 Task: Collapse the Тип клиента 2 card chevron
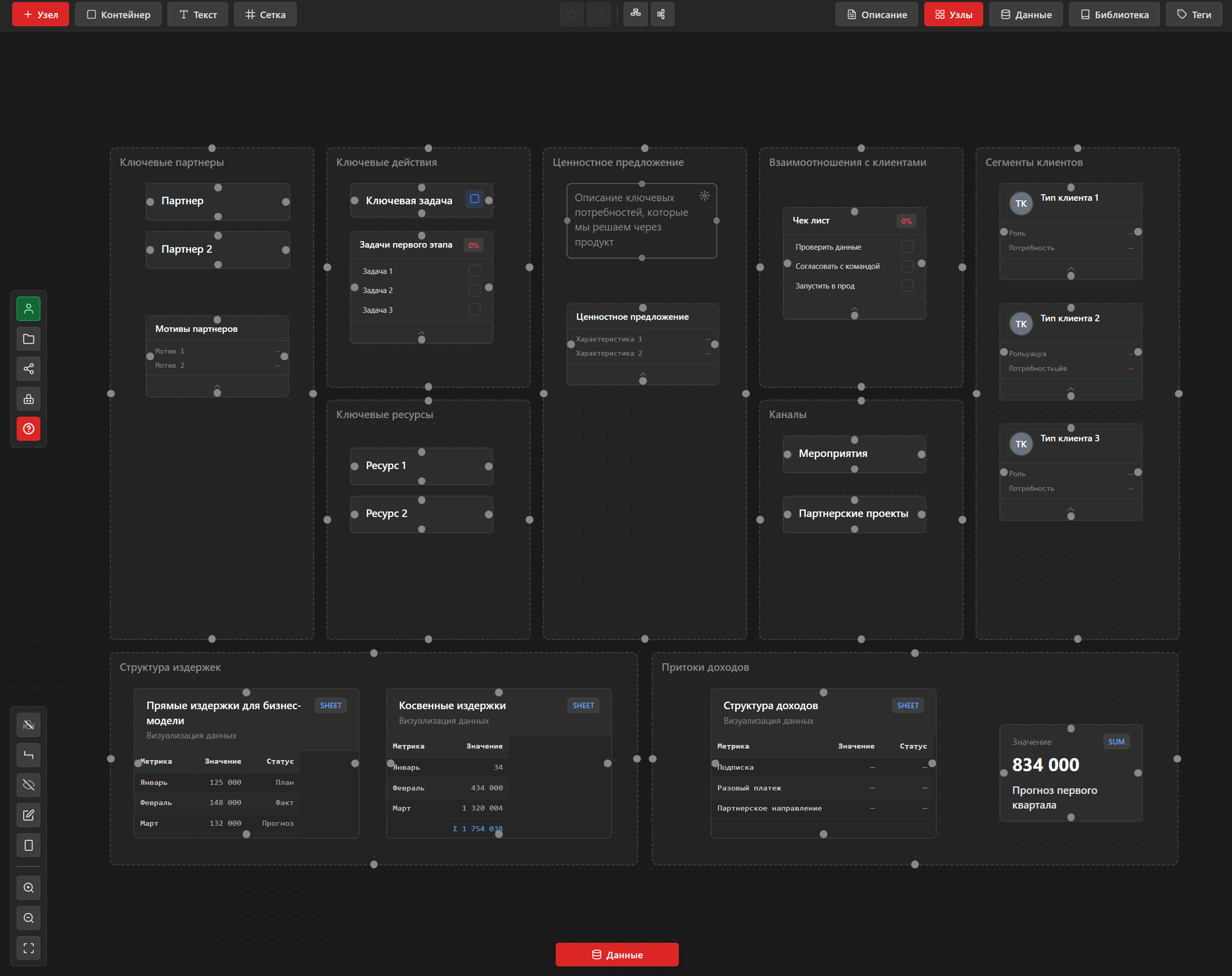click(x=1071, y=390)
